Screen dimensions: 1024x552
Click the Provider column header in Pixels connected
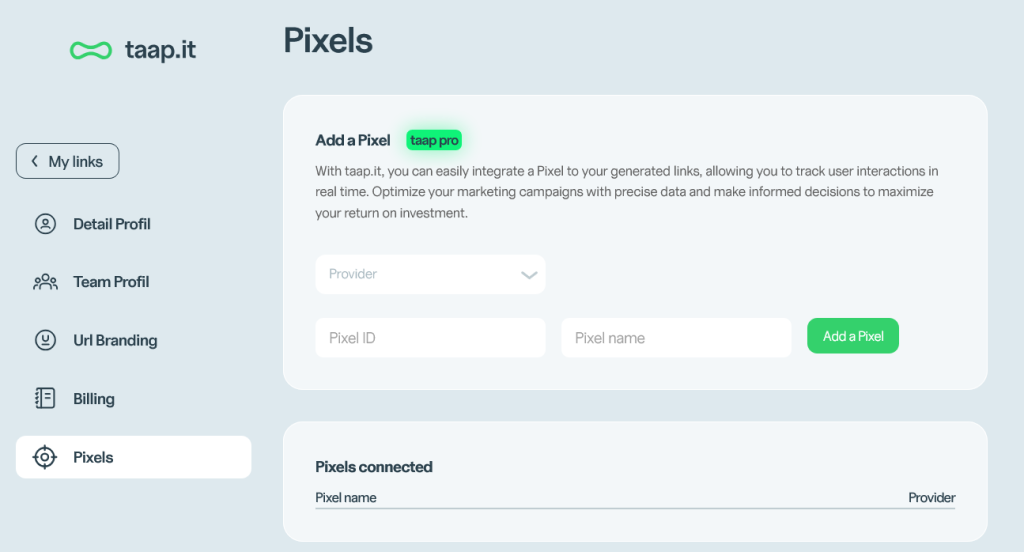pyautogui.click(x=931, y=497)
